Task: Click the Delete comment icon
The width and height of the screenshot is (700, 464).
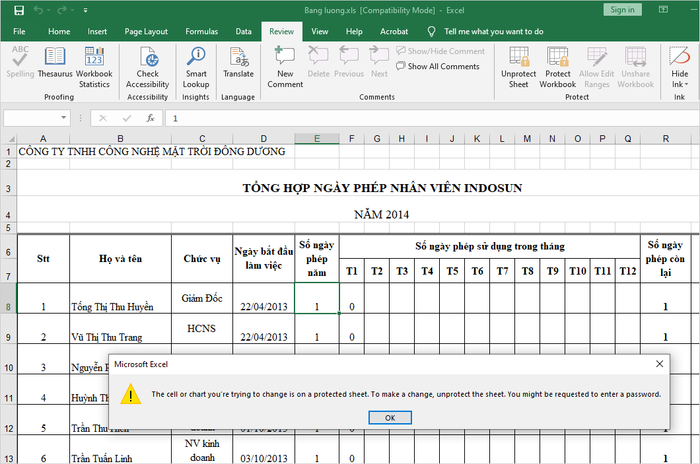Action: coord(318,63)
